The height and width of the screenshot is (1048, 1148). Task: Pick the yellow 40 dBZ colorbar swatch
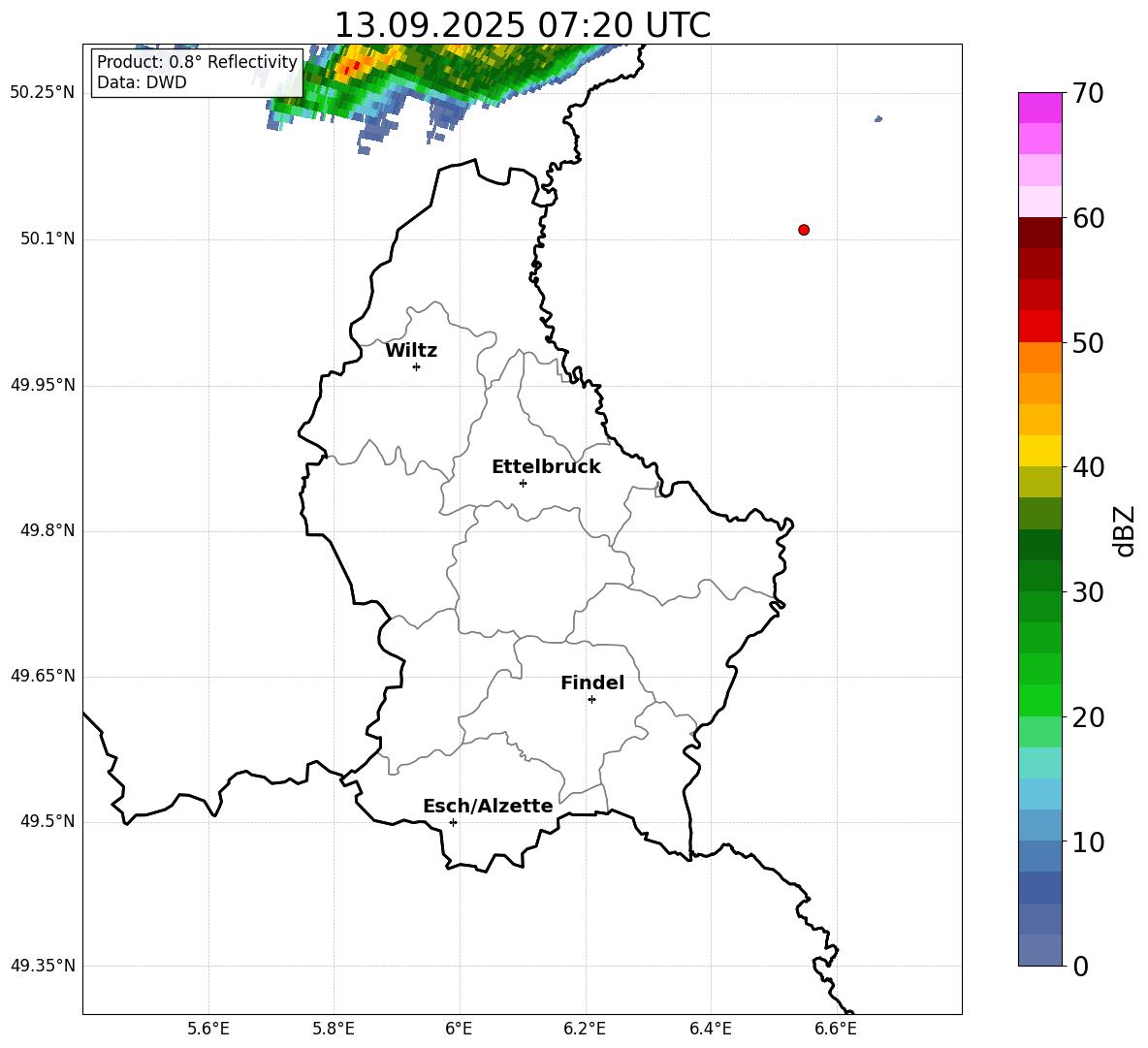coord(1039,451)
